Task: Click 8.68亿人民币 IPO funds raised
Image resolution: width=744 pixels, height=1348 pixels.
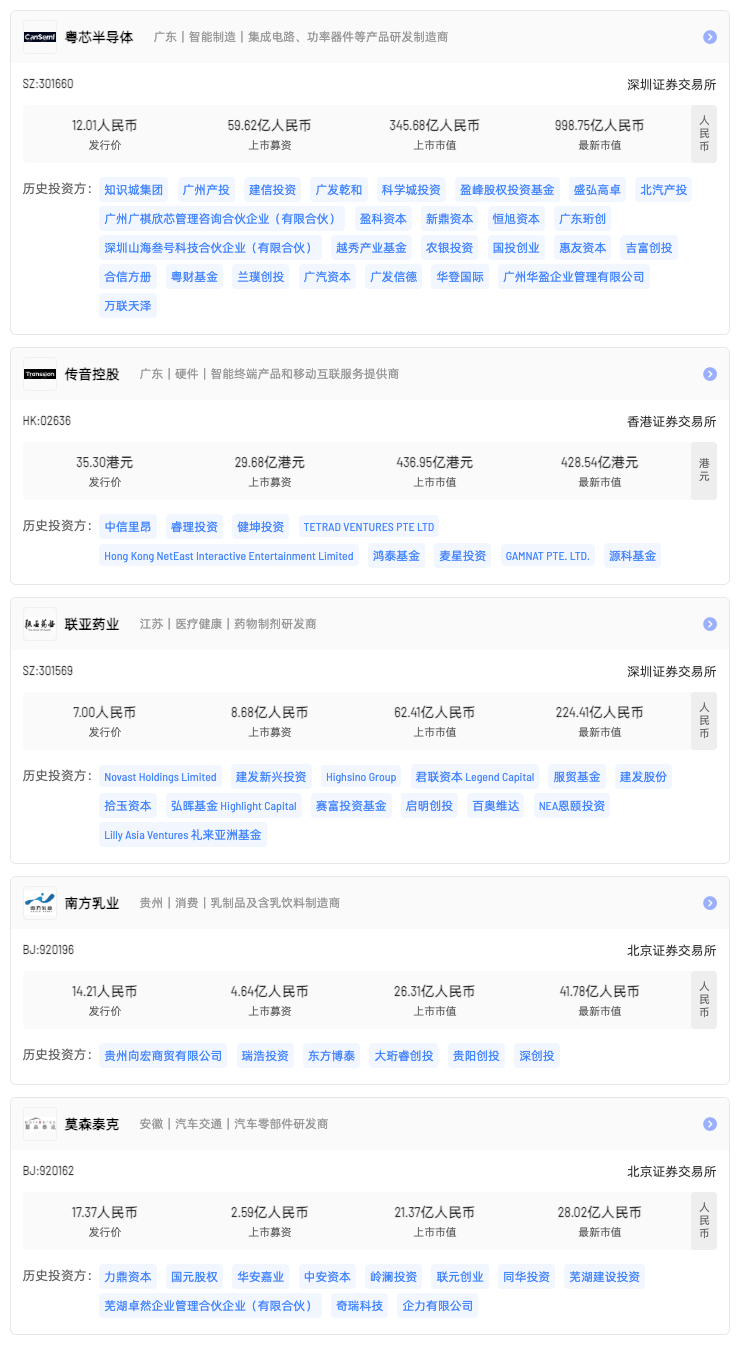Action: pos(270,713)
